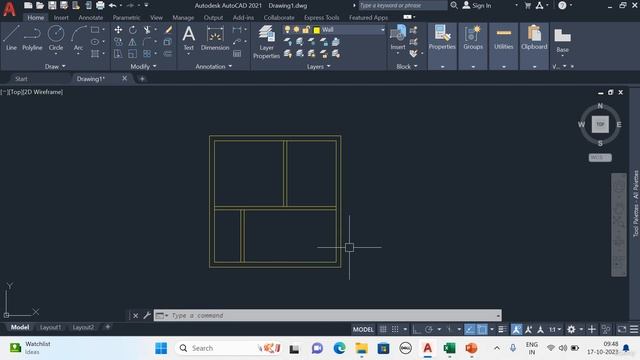Add a new drawing tab with plus
Viewport: 640px width, 360px height.
coord(142,79)
